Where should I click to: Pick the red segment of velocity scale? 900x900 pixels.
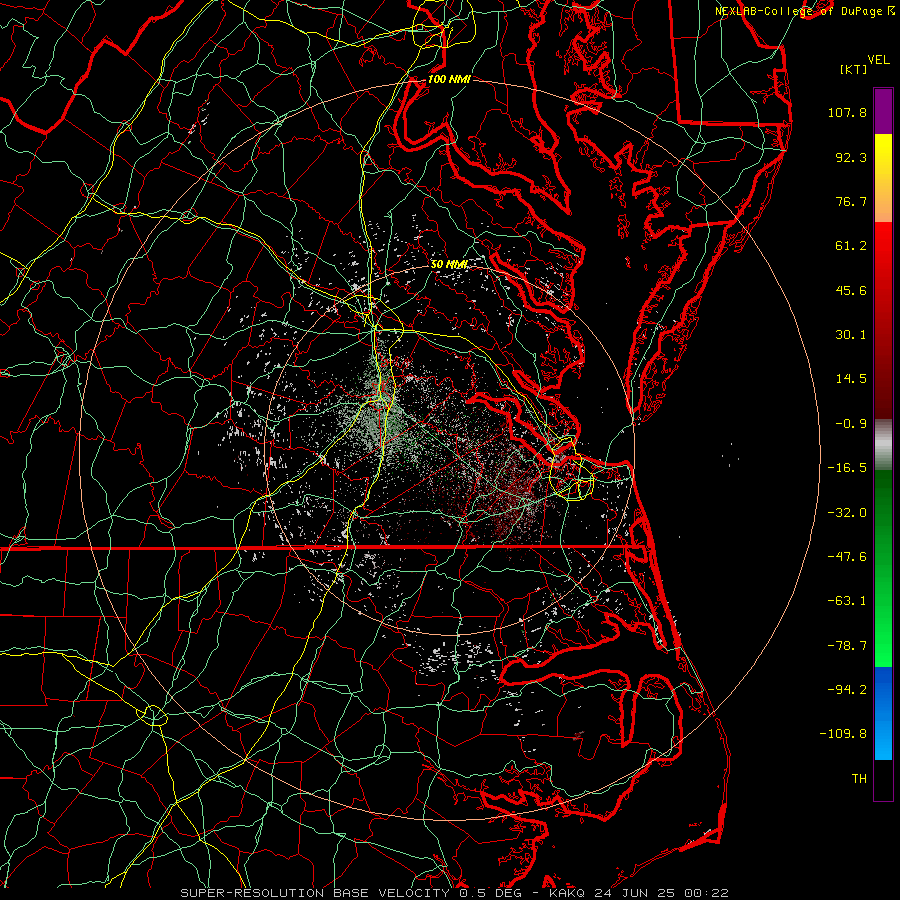pyautogui.click(x=883, y=320)
